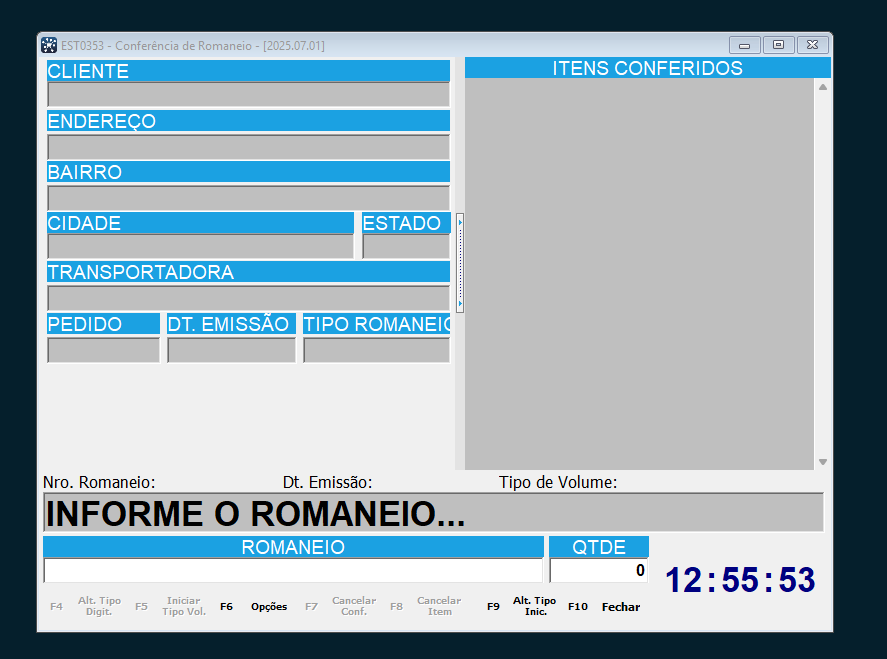Click the ENDEREÇO field
The width and height of the screenshot is (887, 659).
click(248, 147)
